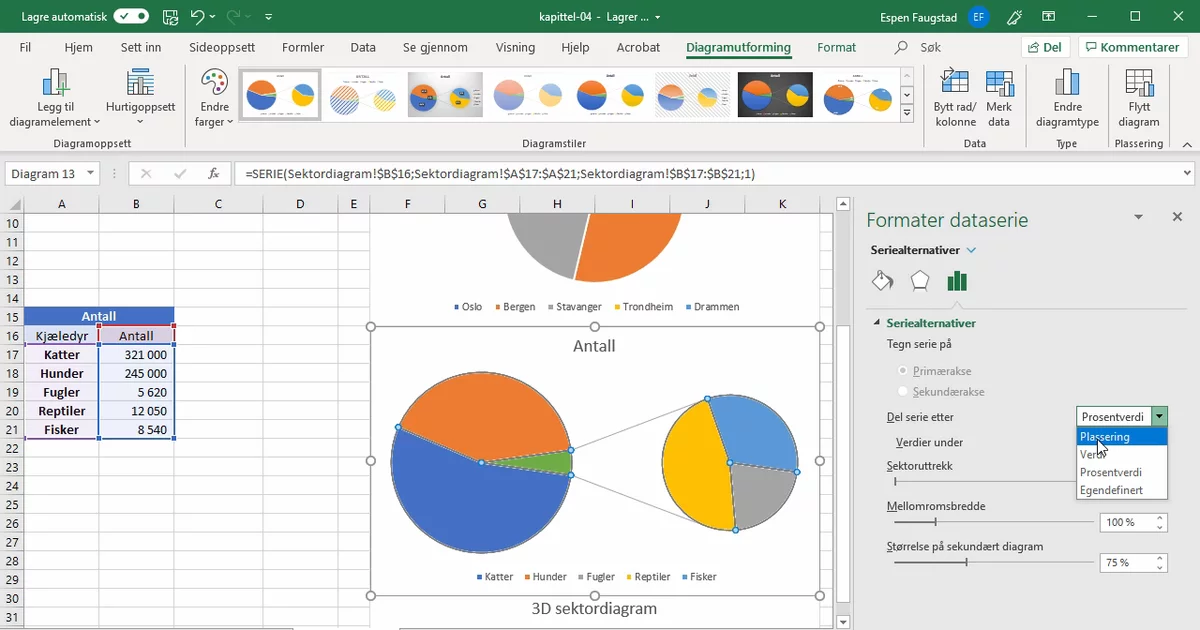
Task: Click the Del share button
Action: click(1045, 47)
